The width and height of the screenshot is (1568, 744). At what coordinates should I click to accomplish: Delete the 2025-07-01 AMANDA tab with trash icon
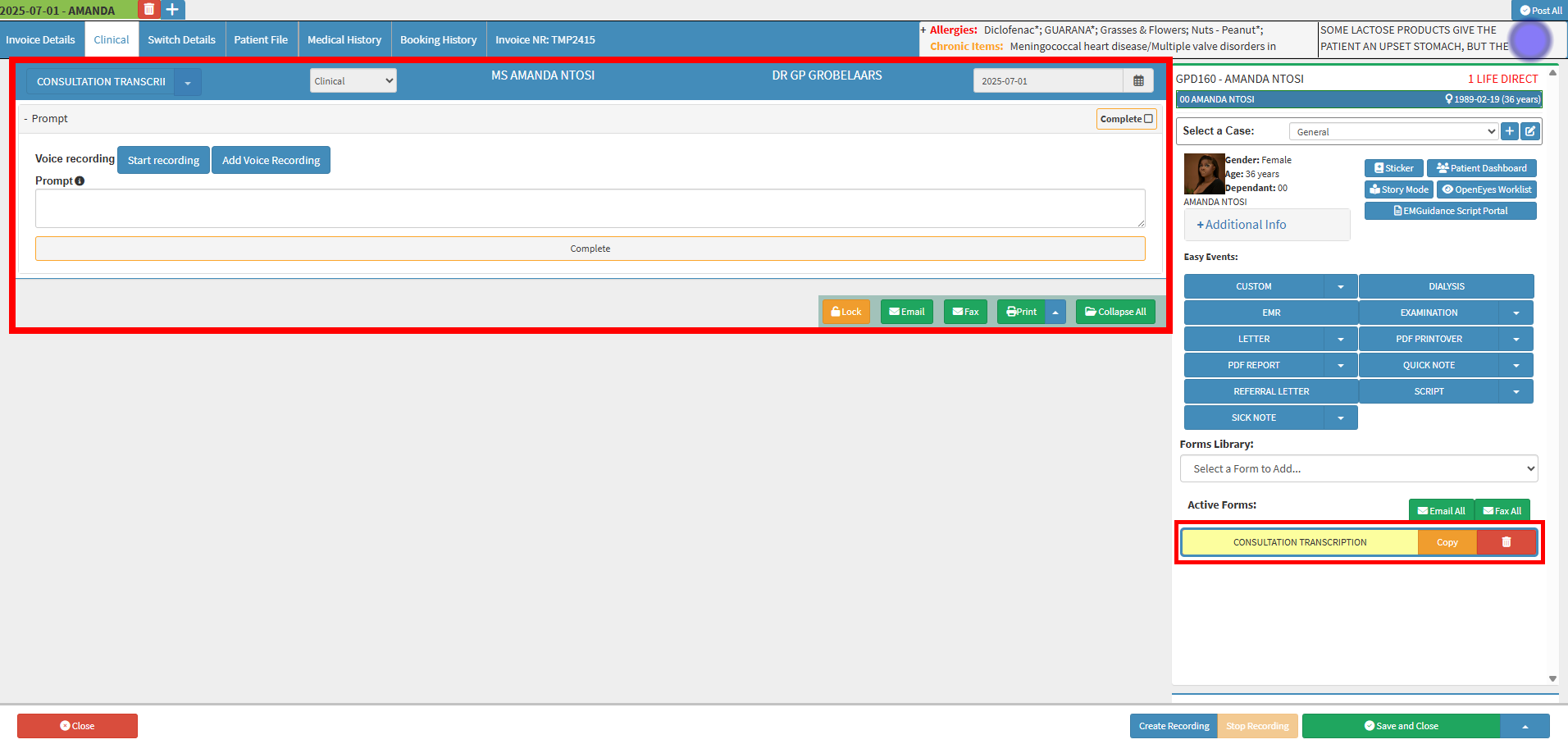pyautogui.click(x=148, y=10)
